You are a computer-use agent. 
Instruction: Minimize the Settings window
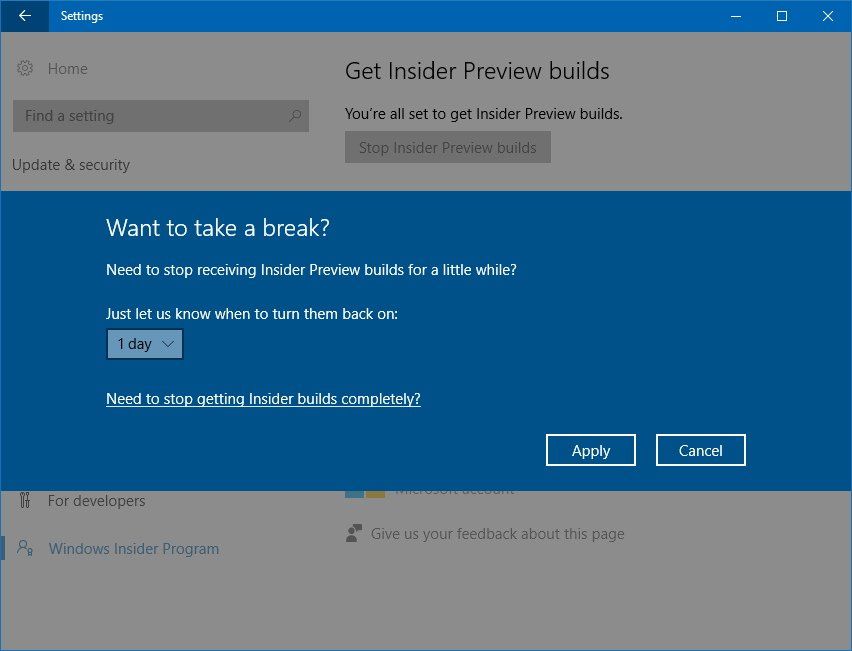click(735, 16)
